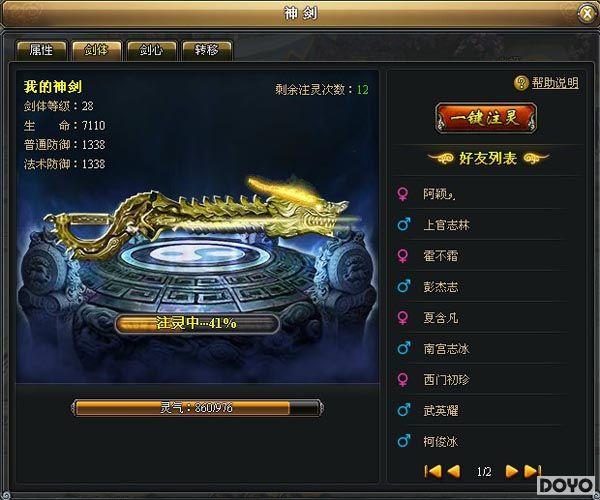Jump to first page of friend list
This screenshot has height=500, width=600.
coord(433,471)
